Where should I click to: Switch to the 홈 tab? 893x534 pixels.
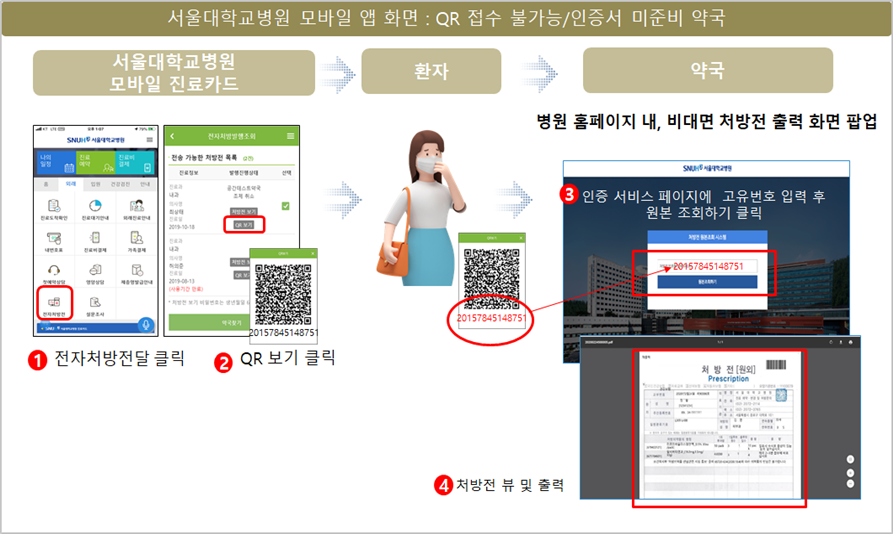click(46, 184)
